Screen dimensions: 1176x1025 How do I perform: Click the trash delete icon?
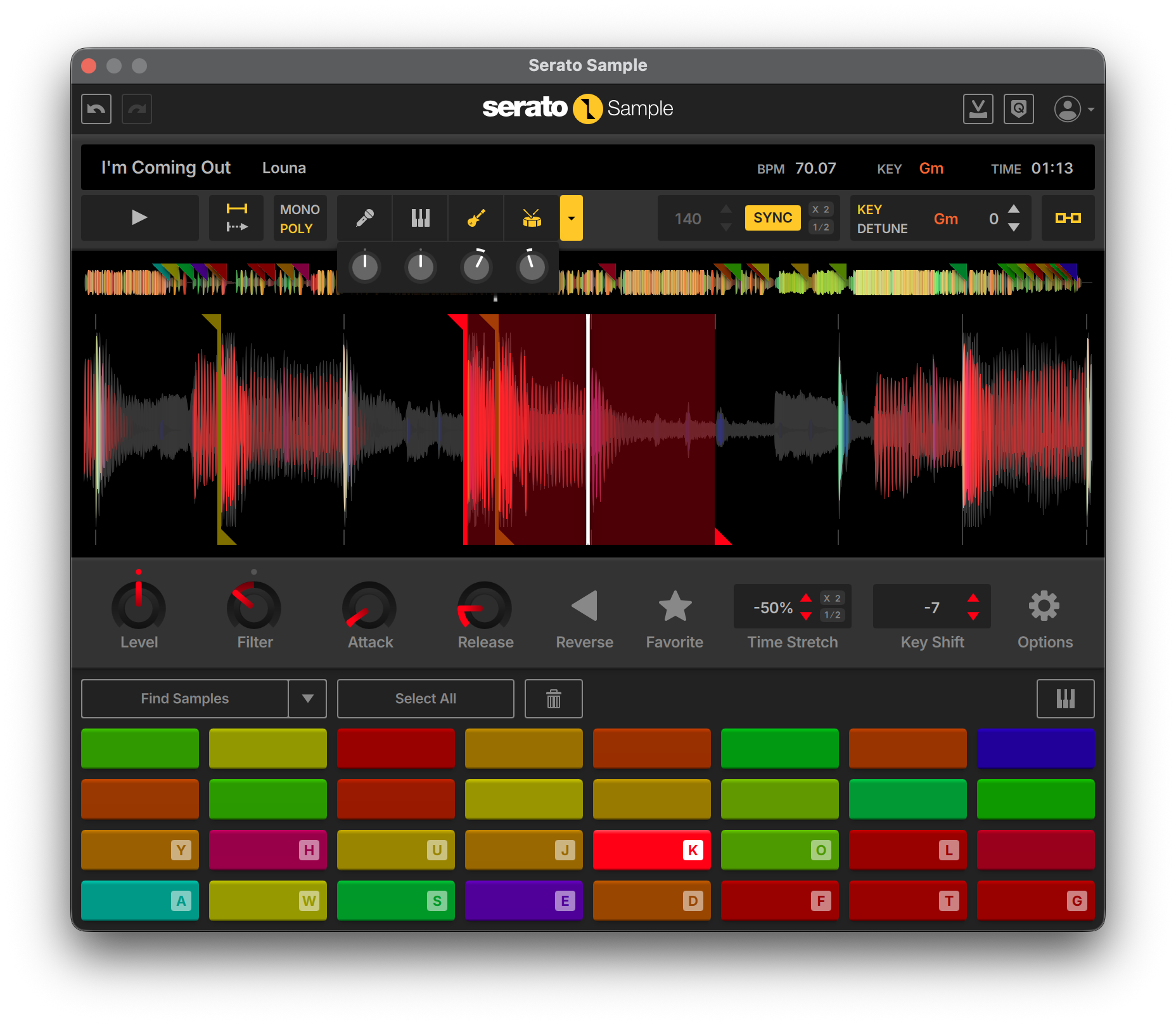point(553,699)
